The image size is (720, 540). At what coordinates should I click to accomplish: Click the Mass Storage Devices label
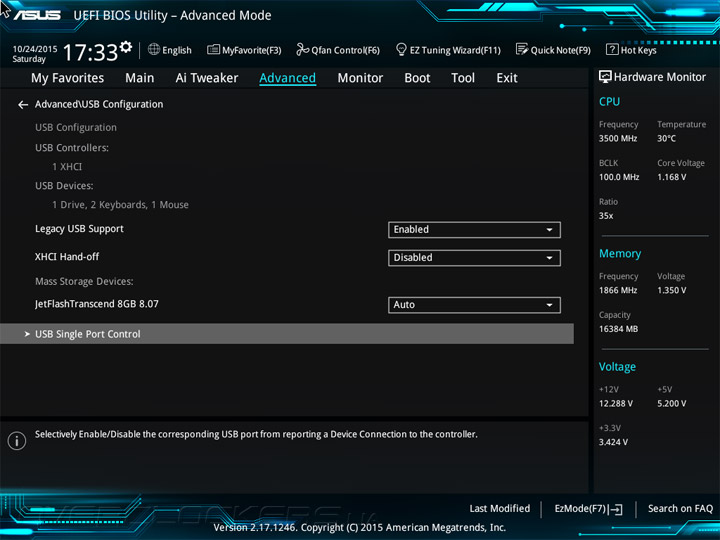84,281
